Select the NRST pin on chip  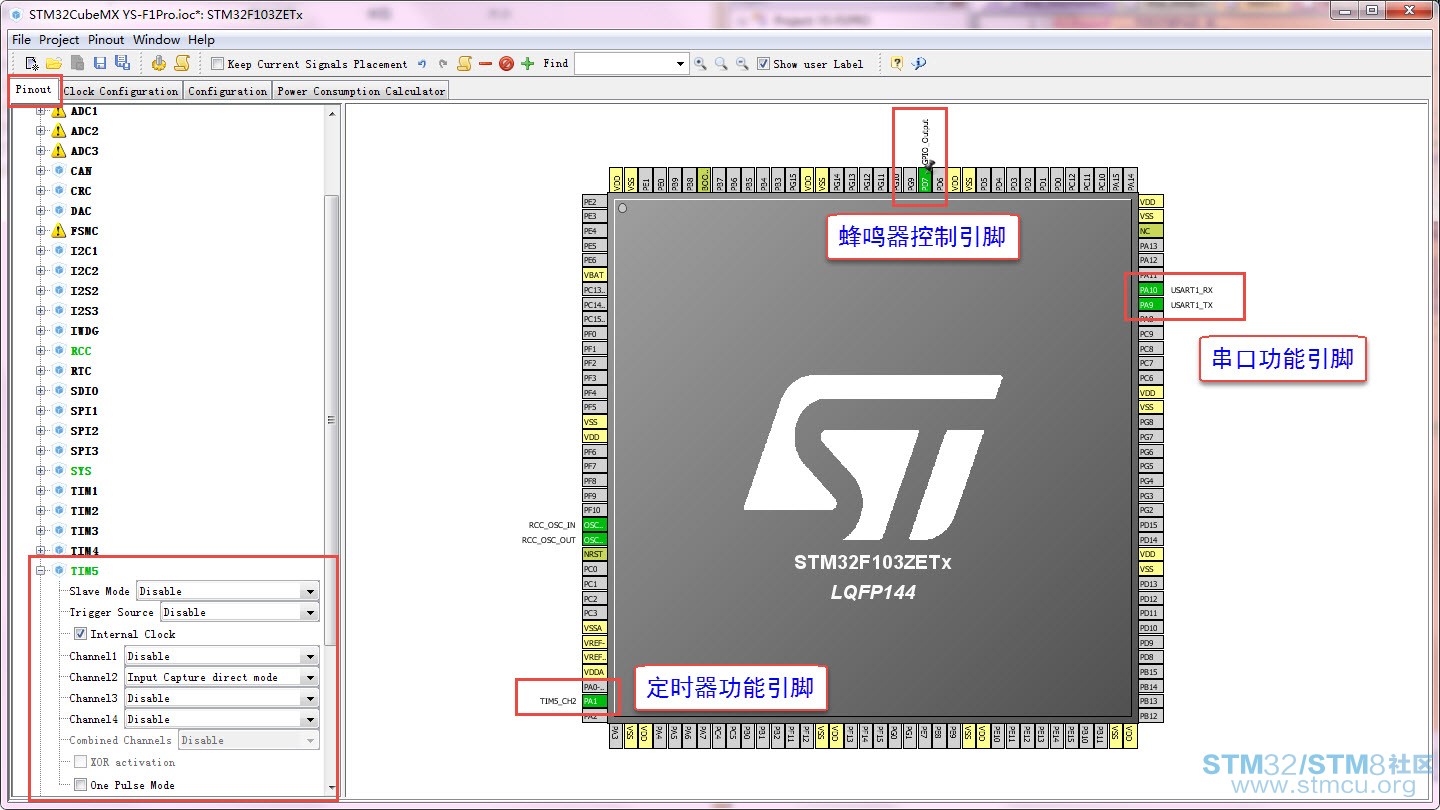tap(594, 554)
